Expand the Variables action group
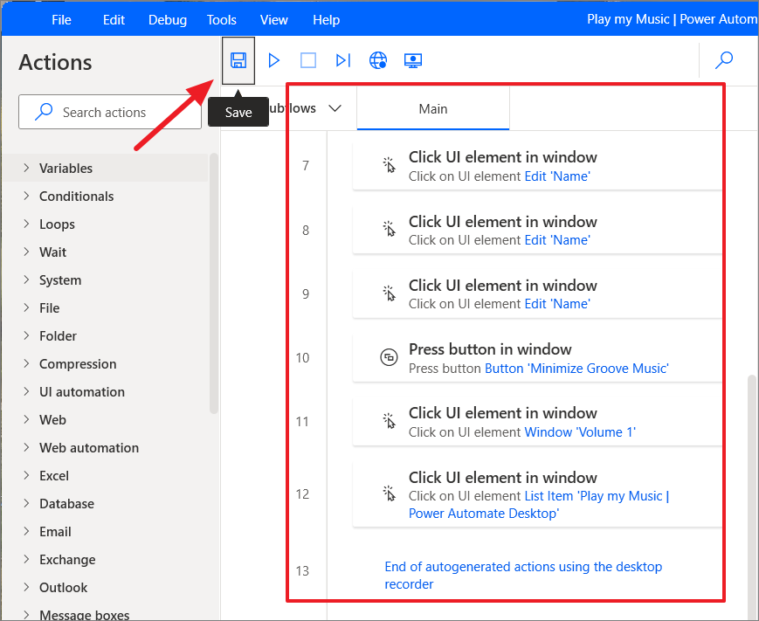 click(26, 168)
